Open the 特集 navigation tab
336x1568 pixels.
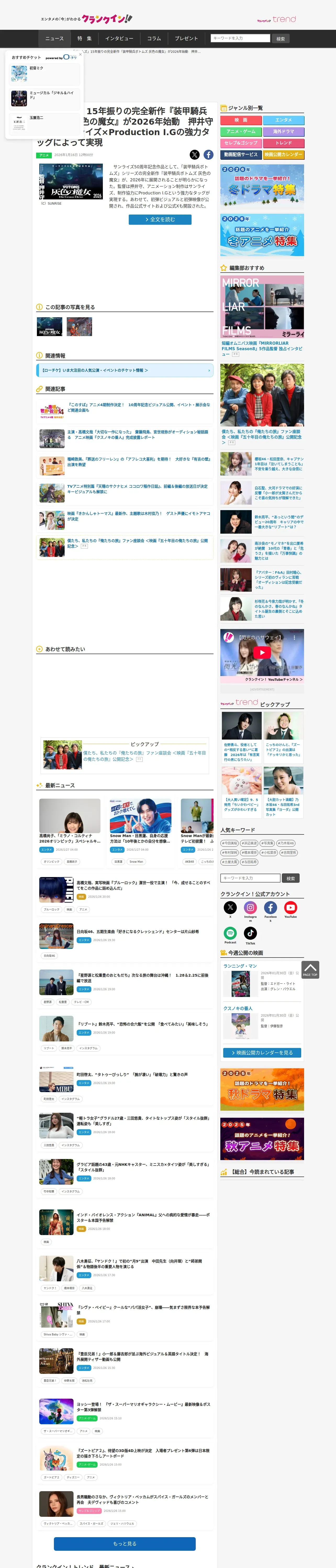[85, 38]
